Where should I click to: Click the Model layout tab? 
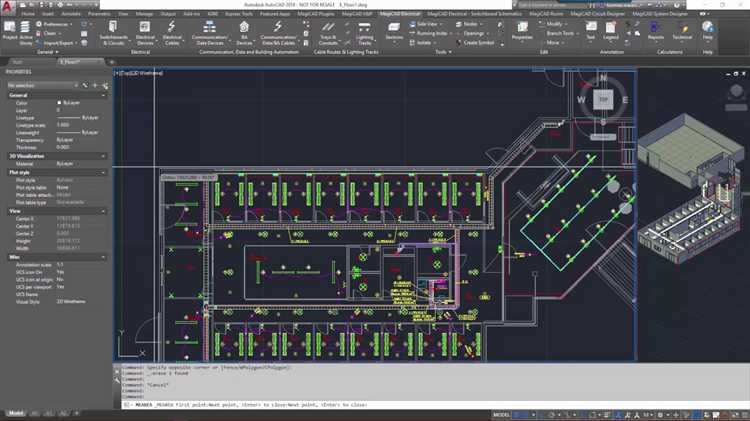[16, 412]
